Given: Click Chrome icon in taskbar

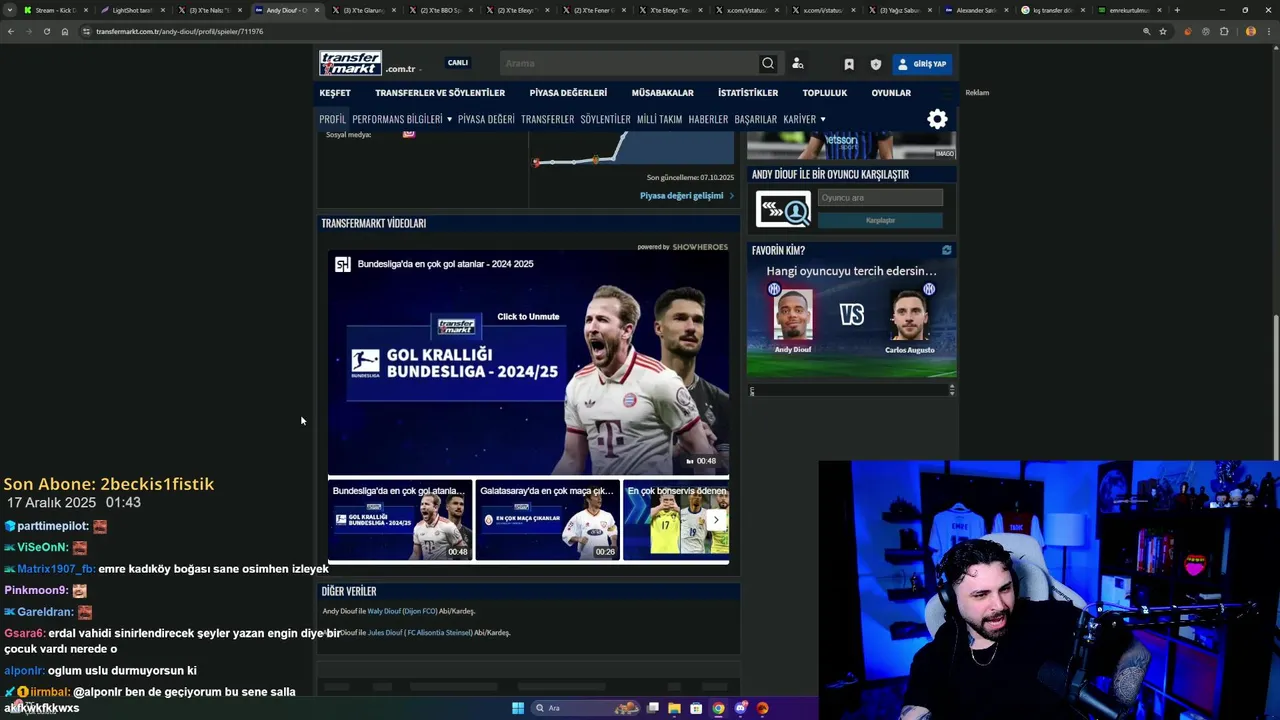Looking at the screenshot, I should (x=718, y=708).
